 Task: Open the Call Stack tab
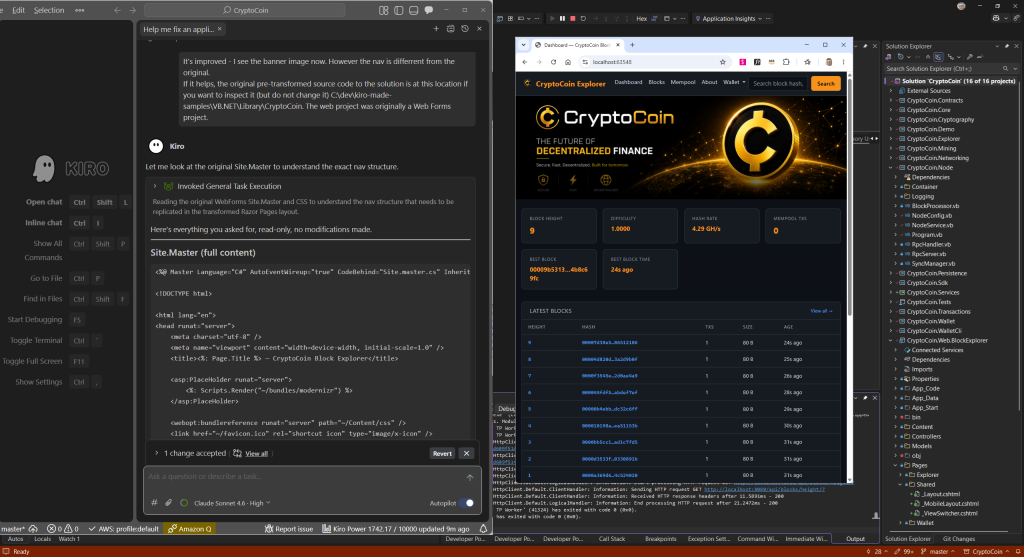(x=612, y=539)
